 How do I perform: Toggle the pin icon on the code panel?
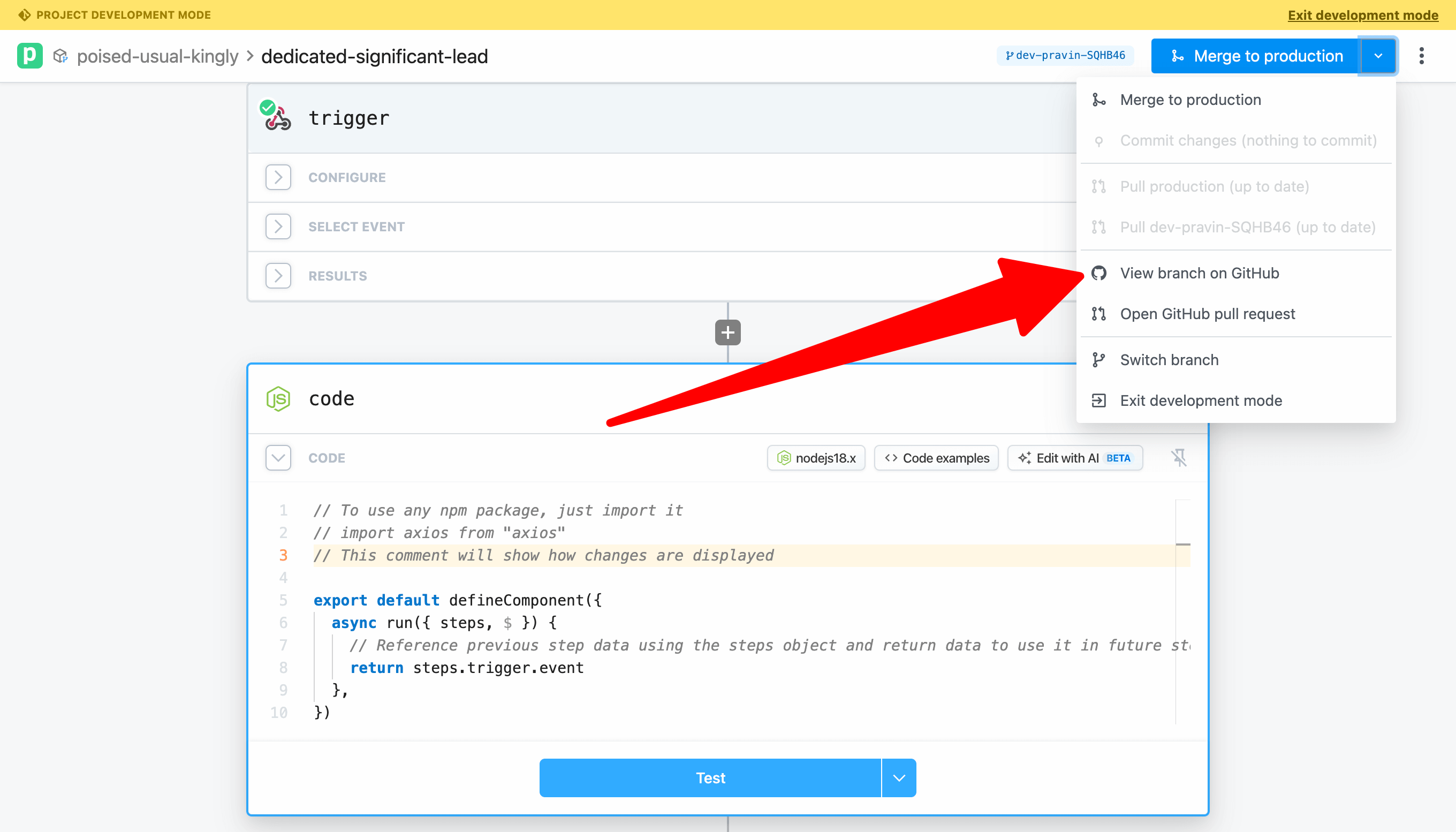[1179, 458]
